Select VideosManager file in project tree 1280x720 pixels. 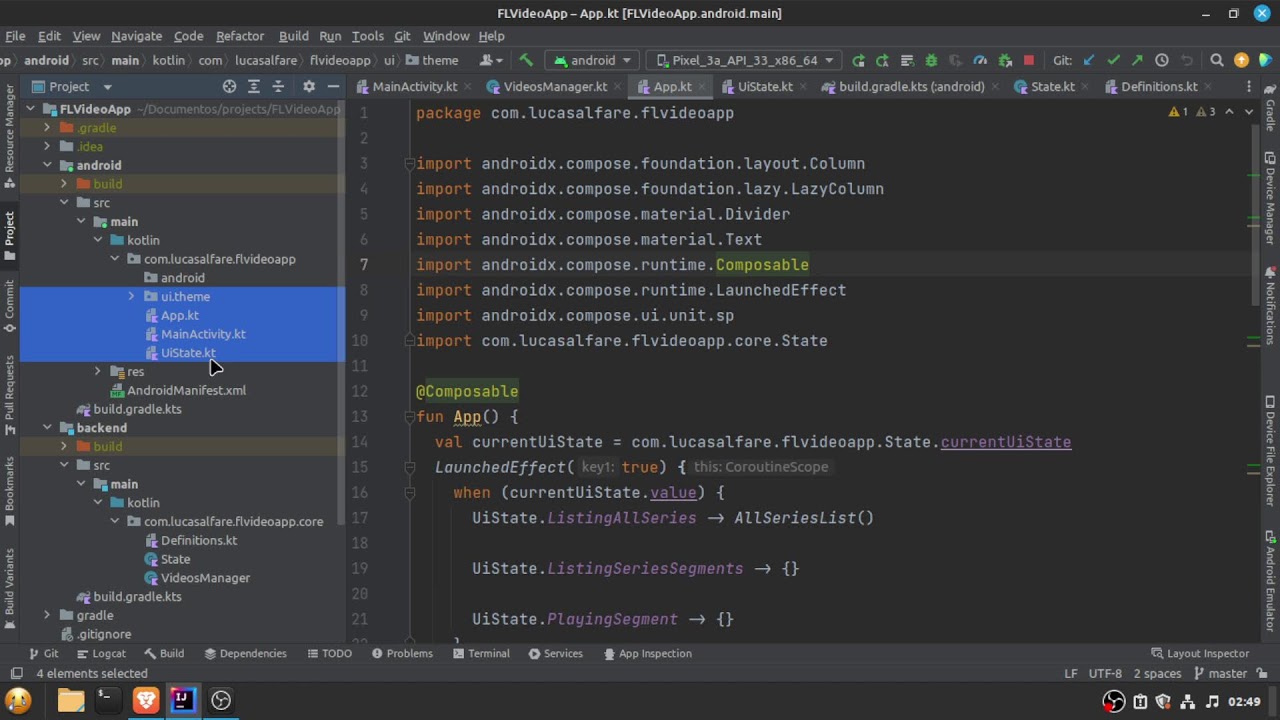(205, 578)
